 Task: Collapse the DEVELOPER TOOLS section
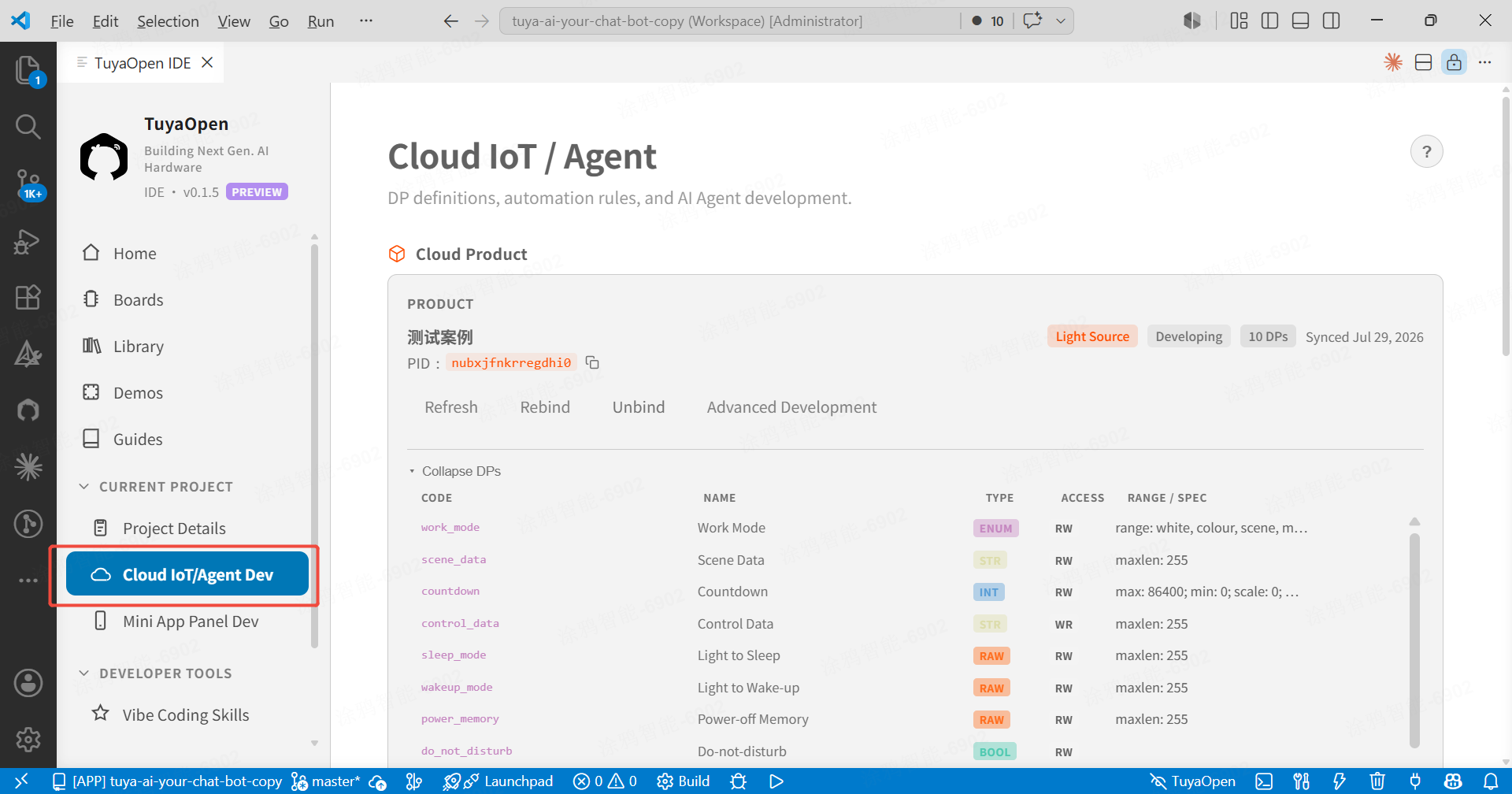(155, 673)
